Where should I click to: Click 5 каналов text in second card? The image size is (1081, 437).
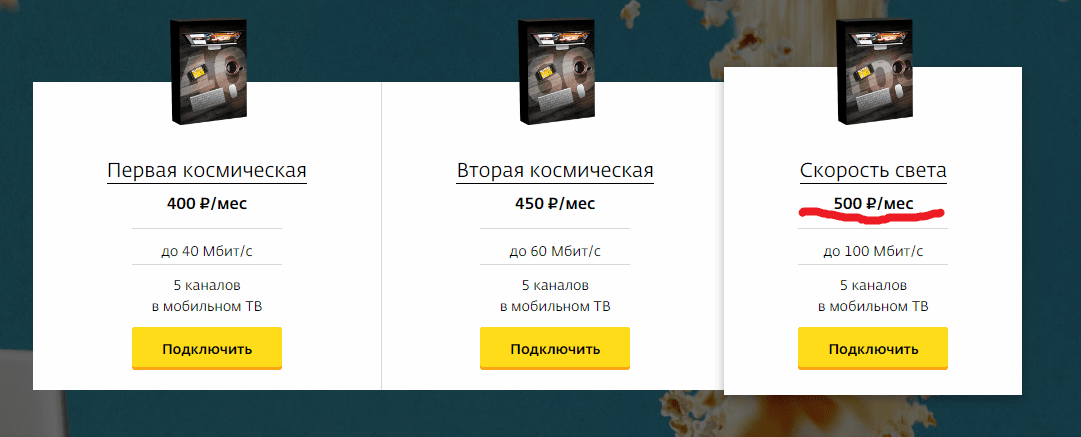[x=555, y=285]
